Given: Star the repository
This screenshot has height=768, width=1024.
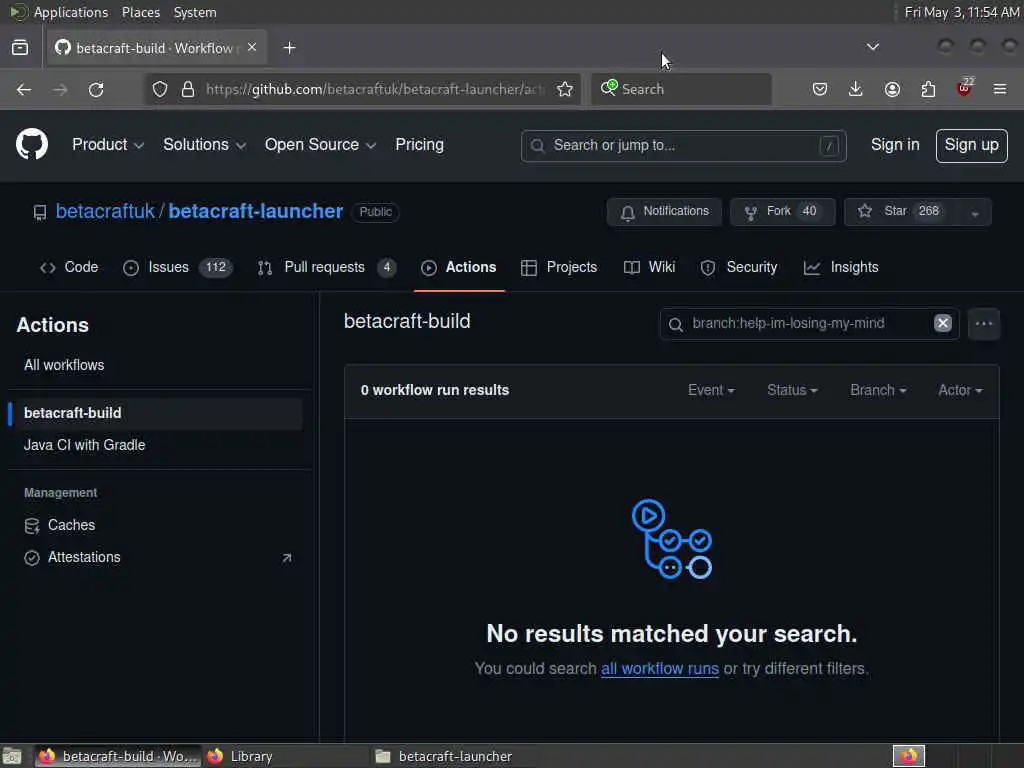Looking at the screenshot, I should pyautogui.click(x=902, y=212).
